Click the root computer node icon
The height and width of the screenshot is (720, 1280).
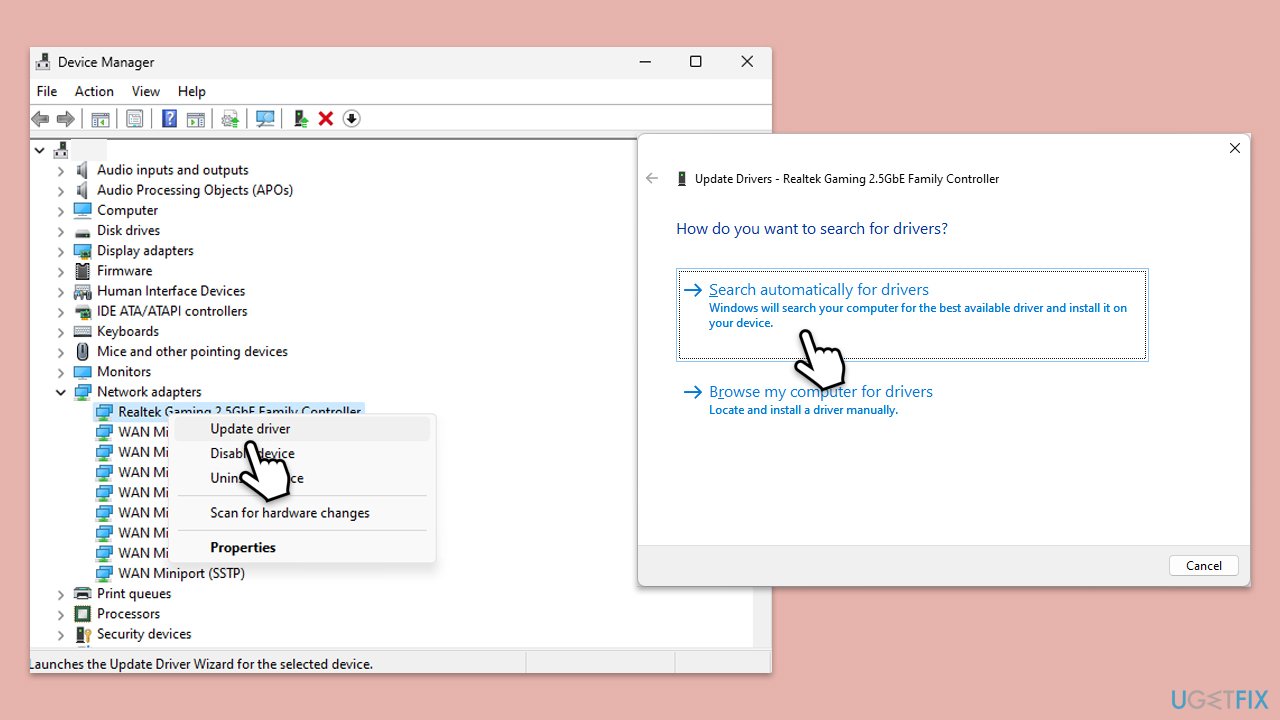coord(61,150)
